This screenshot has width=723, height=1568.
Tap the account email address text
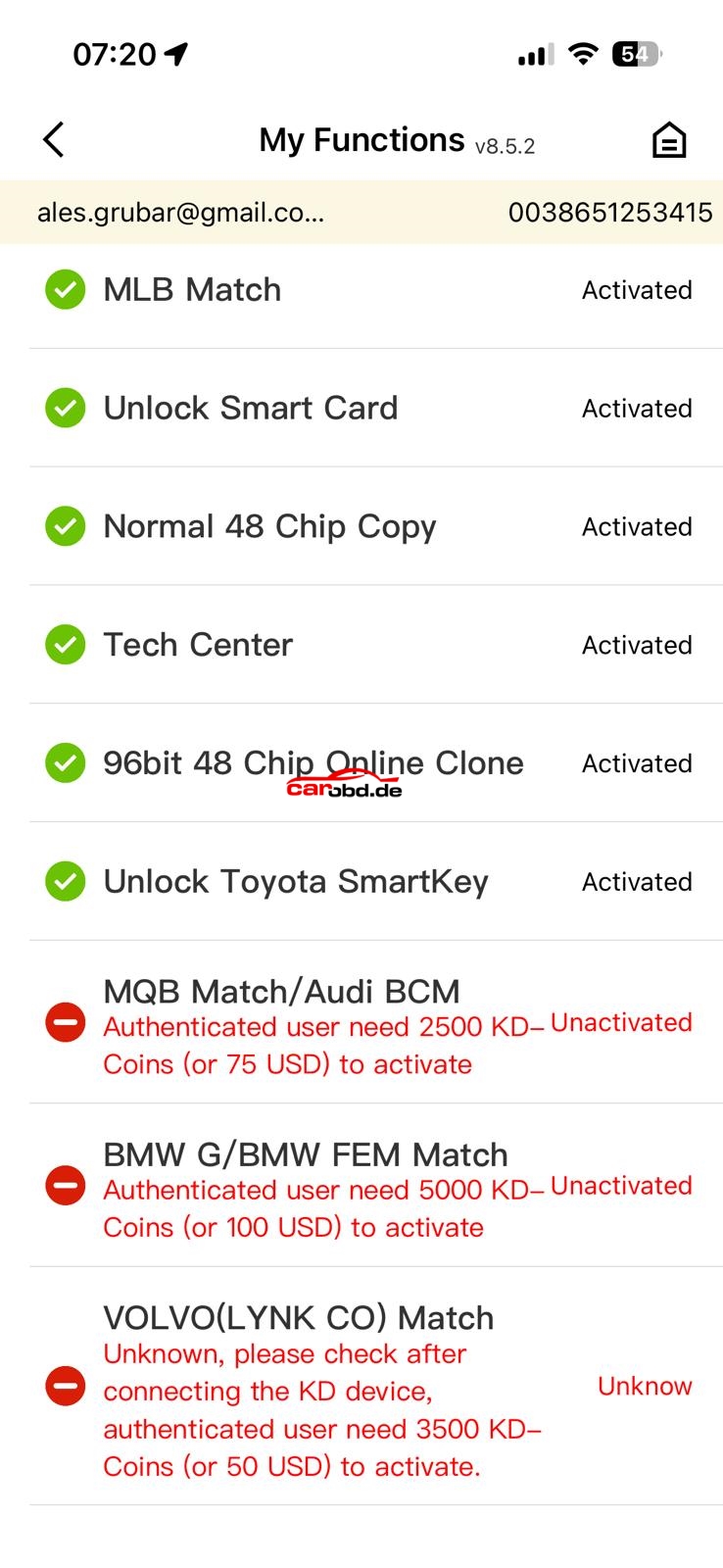(x=180, y=213)
